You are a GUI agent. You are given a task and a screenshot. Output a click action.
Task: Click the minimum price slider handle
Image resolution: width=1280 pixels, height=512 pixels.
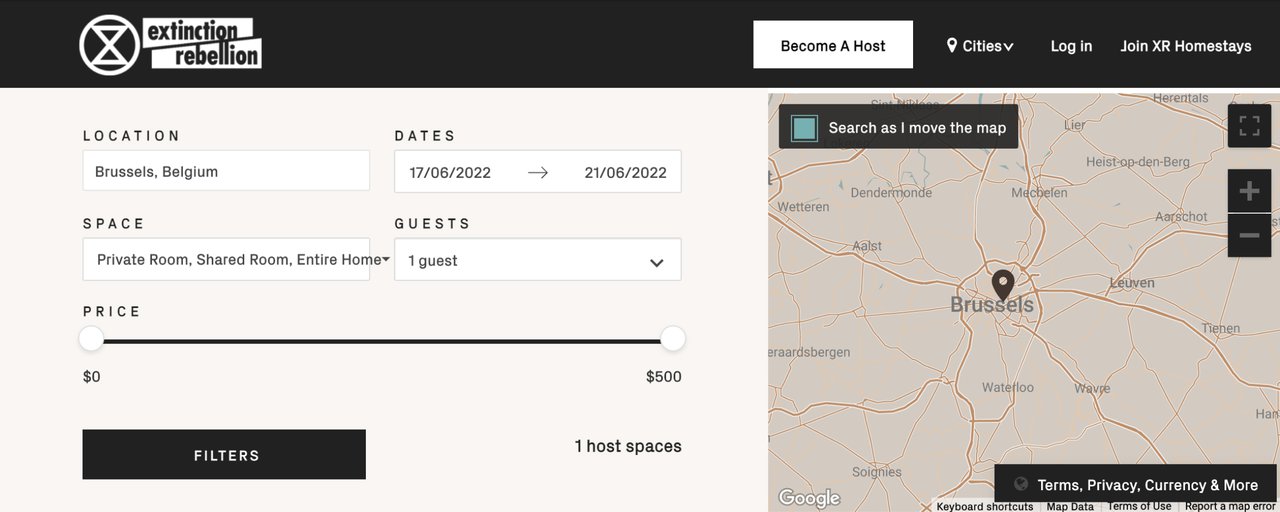pyautogui.click(x=92, y=339)
